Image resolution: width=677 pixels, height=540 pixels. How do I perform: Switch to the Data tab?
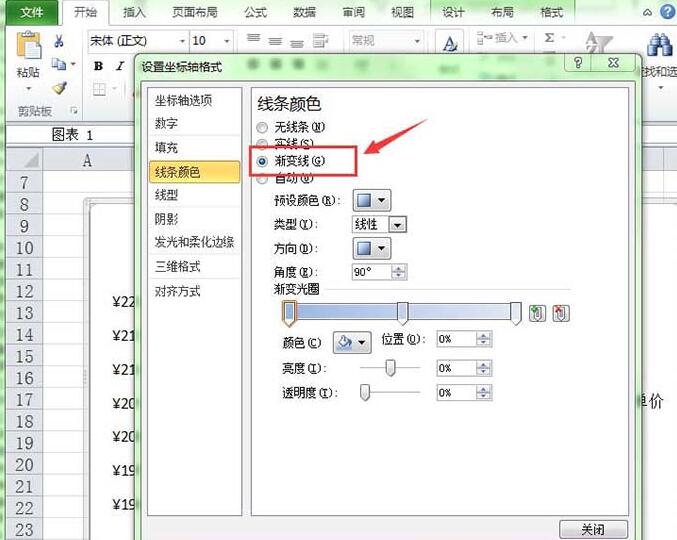pos(305,12)
